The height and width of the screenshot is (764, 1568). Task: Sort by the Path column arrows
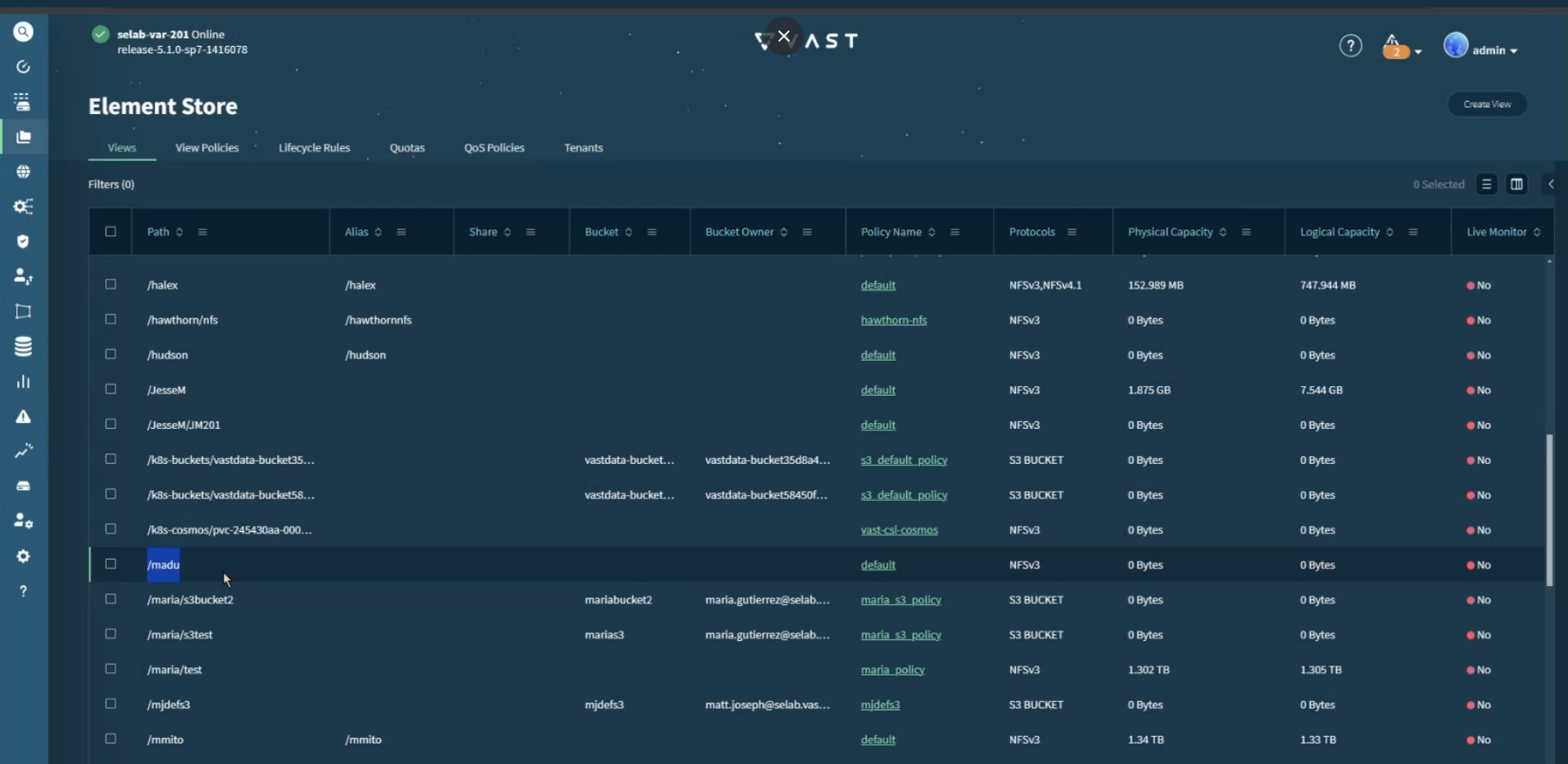pyautogui.click(x=179, y=232)
